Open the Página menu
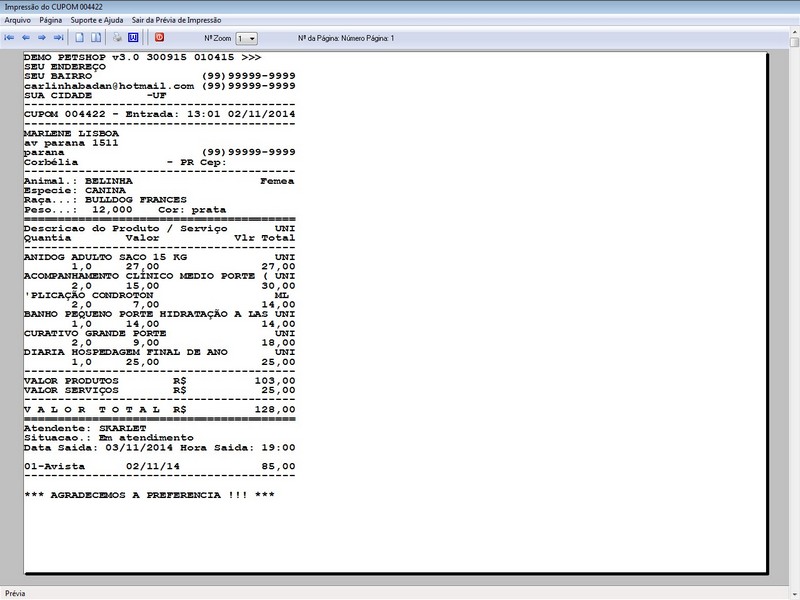Viewport: 800px width, 600px height. 51,20
